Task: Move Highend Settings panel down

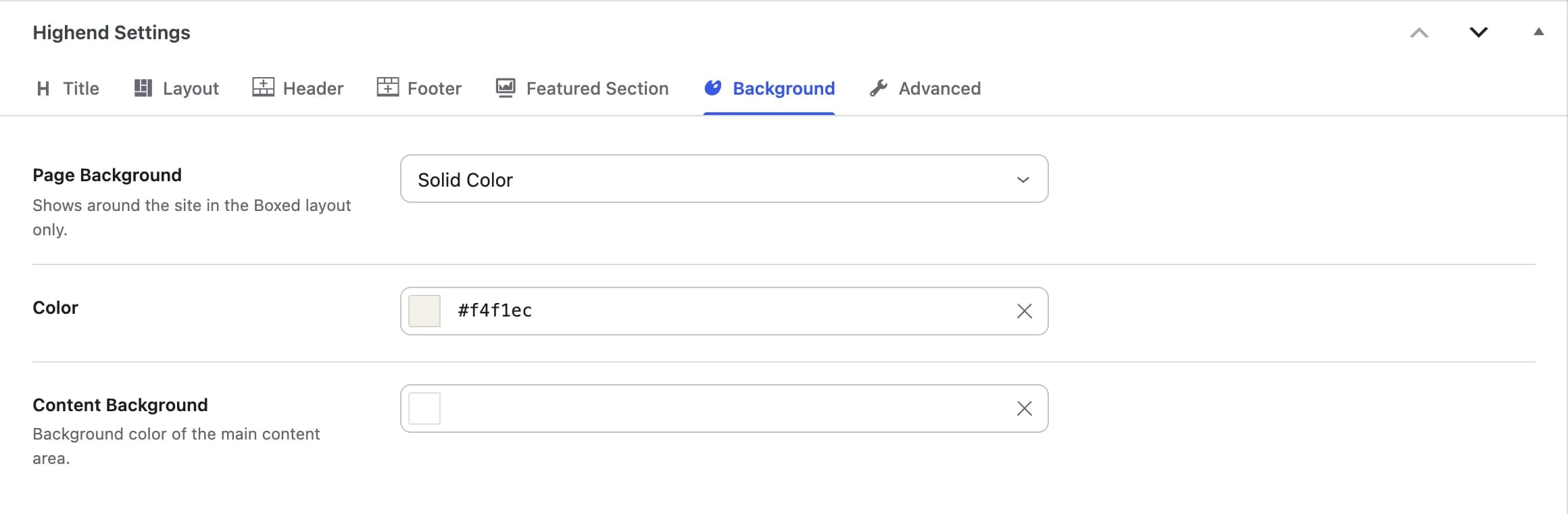Action: (x=1479, y=32)
